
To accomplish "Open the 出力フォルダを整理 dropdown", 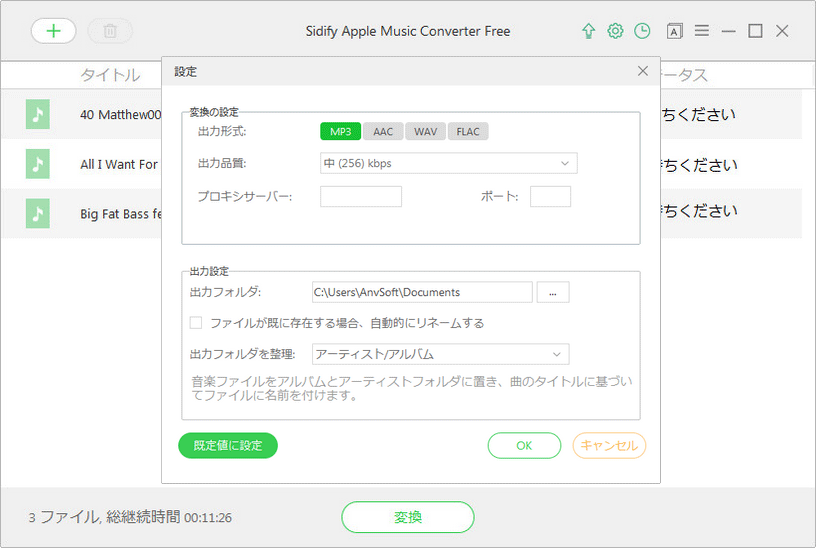I will coord(440,354).
